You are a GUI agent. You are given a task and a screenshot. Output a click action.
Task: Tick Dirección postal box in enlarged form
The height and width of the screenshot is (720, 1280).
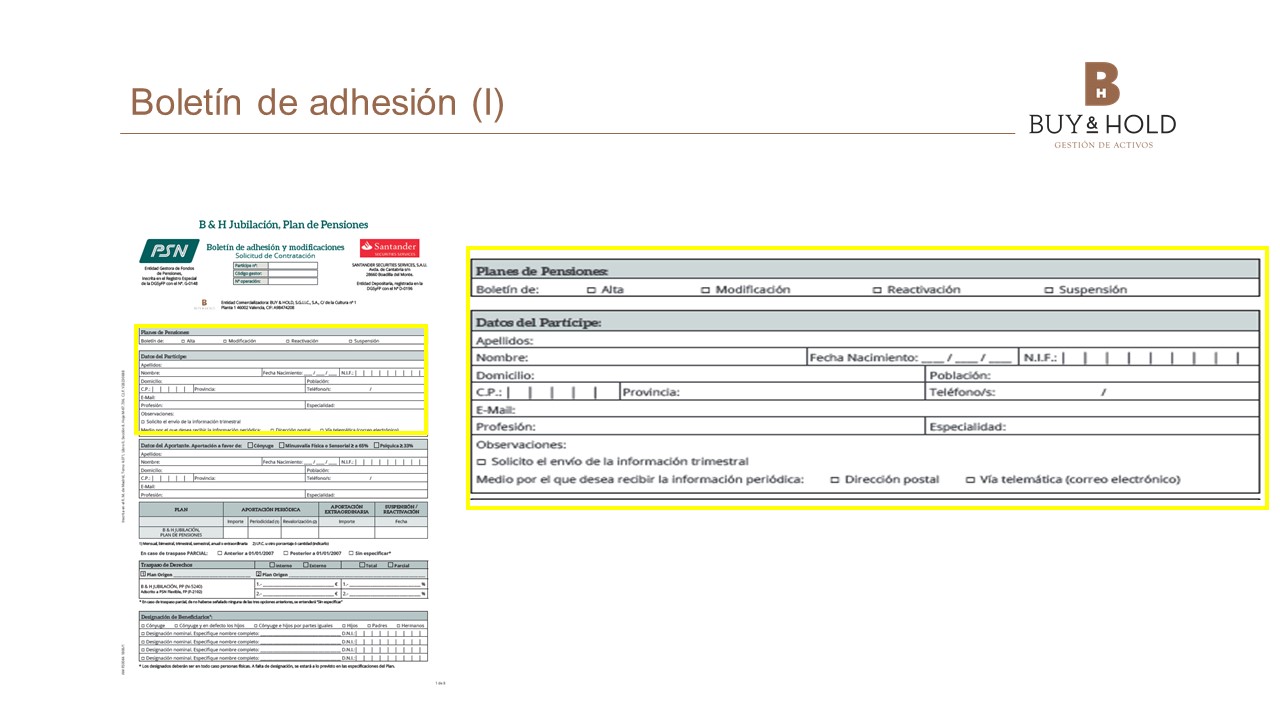(x=834, y=480)
